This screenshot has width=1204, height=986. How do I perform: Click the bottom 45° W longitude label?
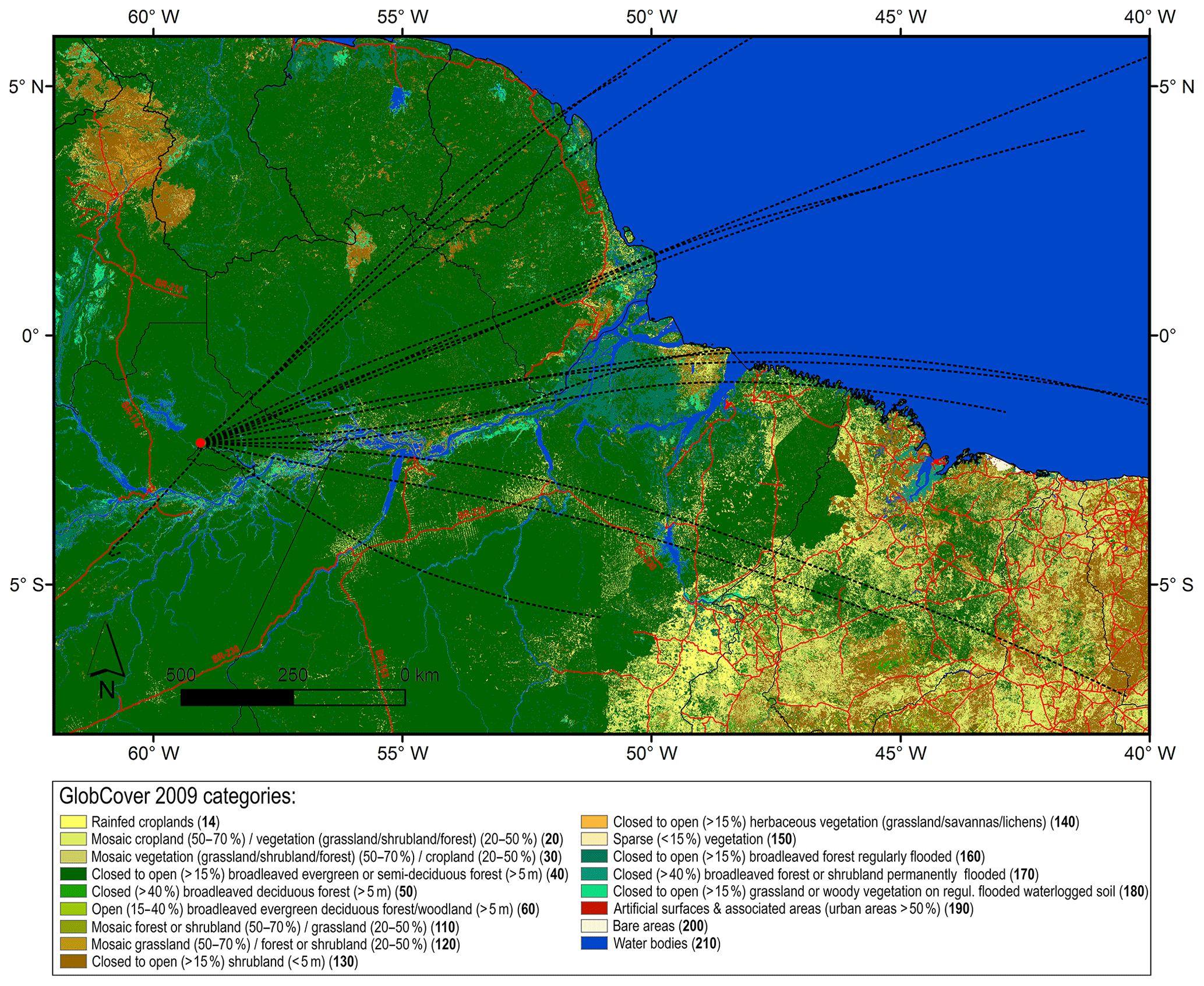901,753
